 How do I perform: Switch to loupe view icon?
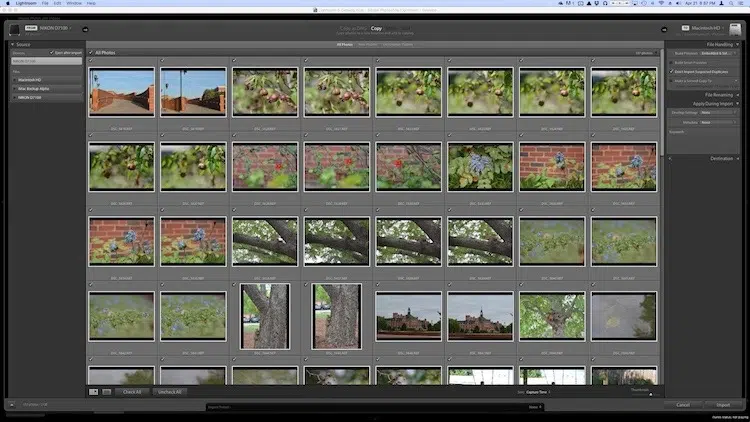(107, 392)
